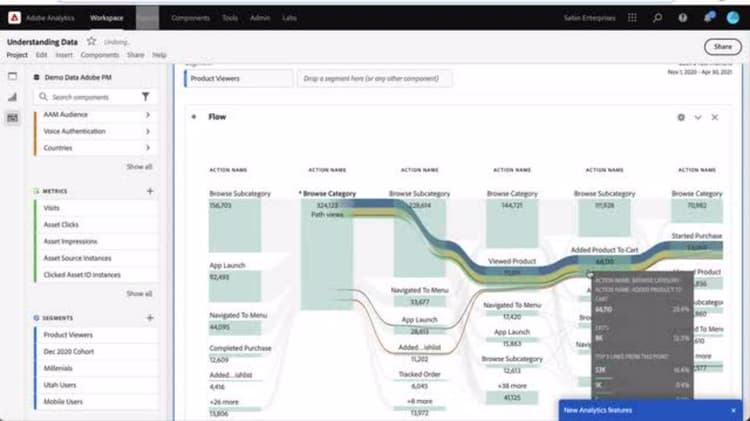
Task: Select the Asset Source Instances metric
Action: click(x=97, y=258)
